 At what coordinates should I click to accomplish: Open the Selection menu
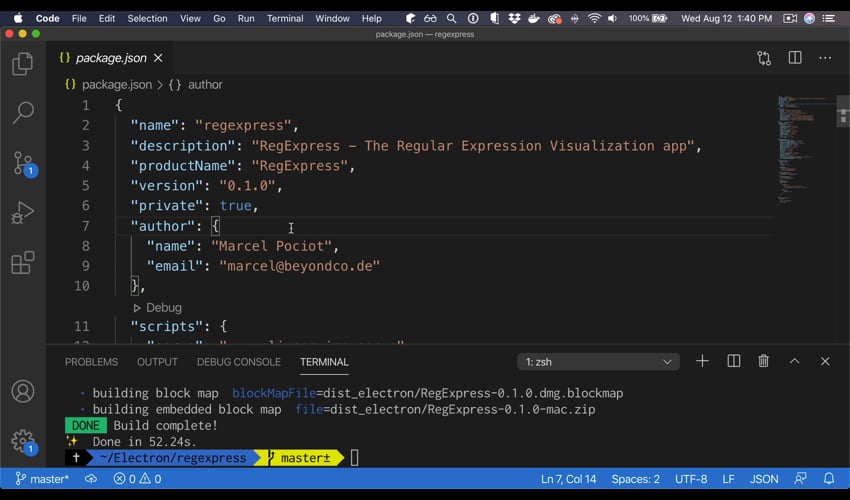[x=147, y=18]
